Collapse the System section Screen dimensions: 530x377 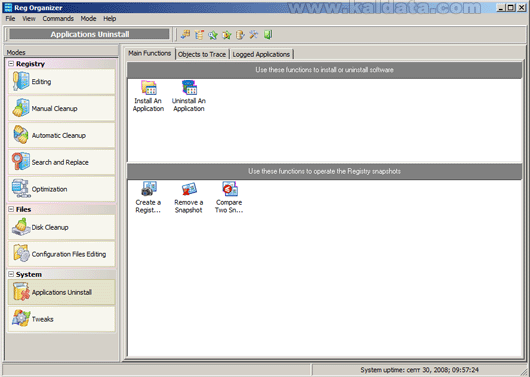(x=11, y=274)
